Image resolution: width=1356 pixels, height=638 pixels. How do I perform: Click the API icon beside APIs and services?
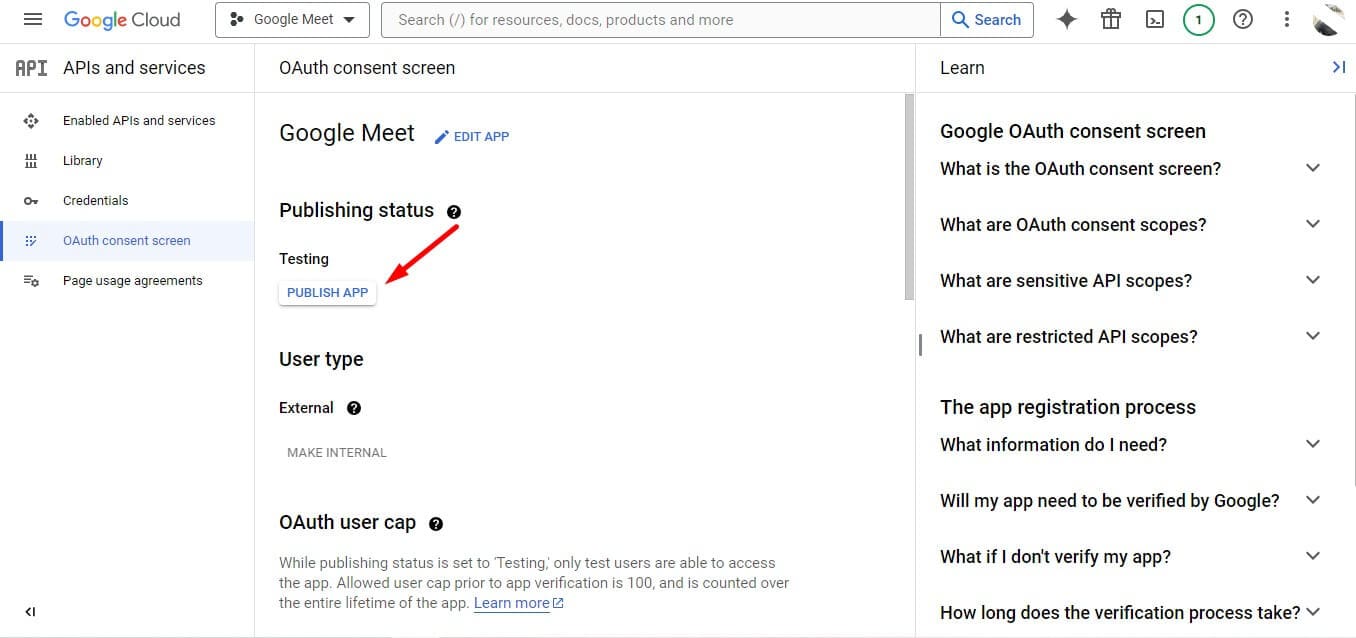31,68
